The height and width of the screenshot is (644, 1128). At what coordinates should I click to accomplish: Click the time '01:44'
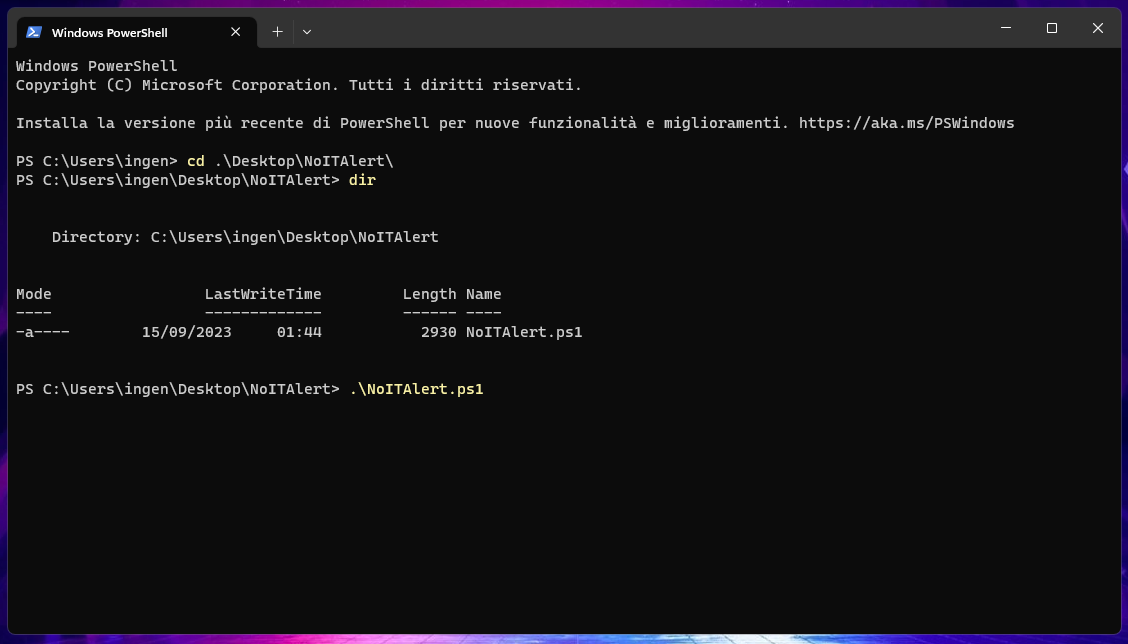tap(299, 332)
